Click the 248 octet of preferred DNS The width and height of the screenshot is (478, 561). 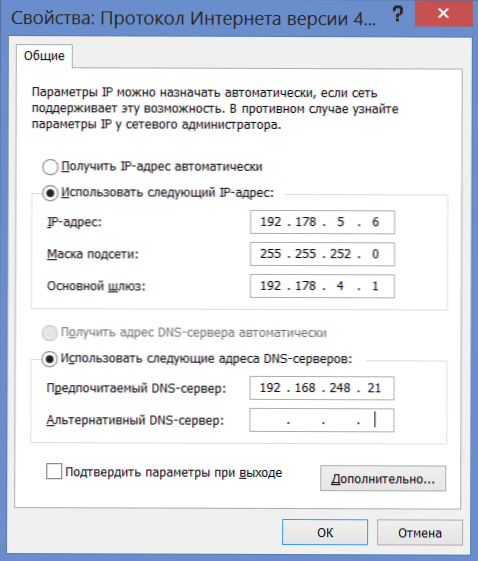(x=340, y=387)
